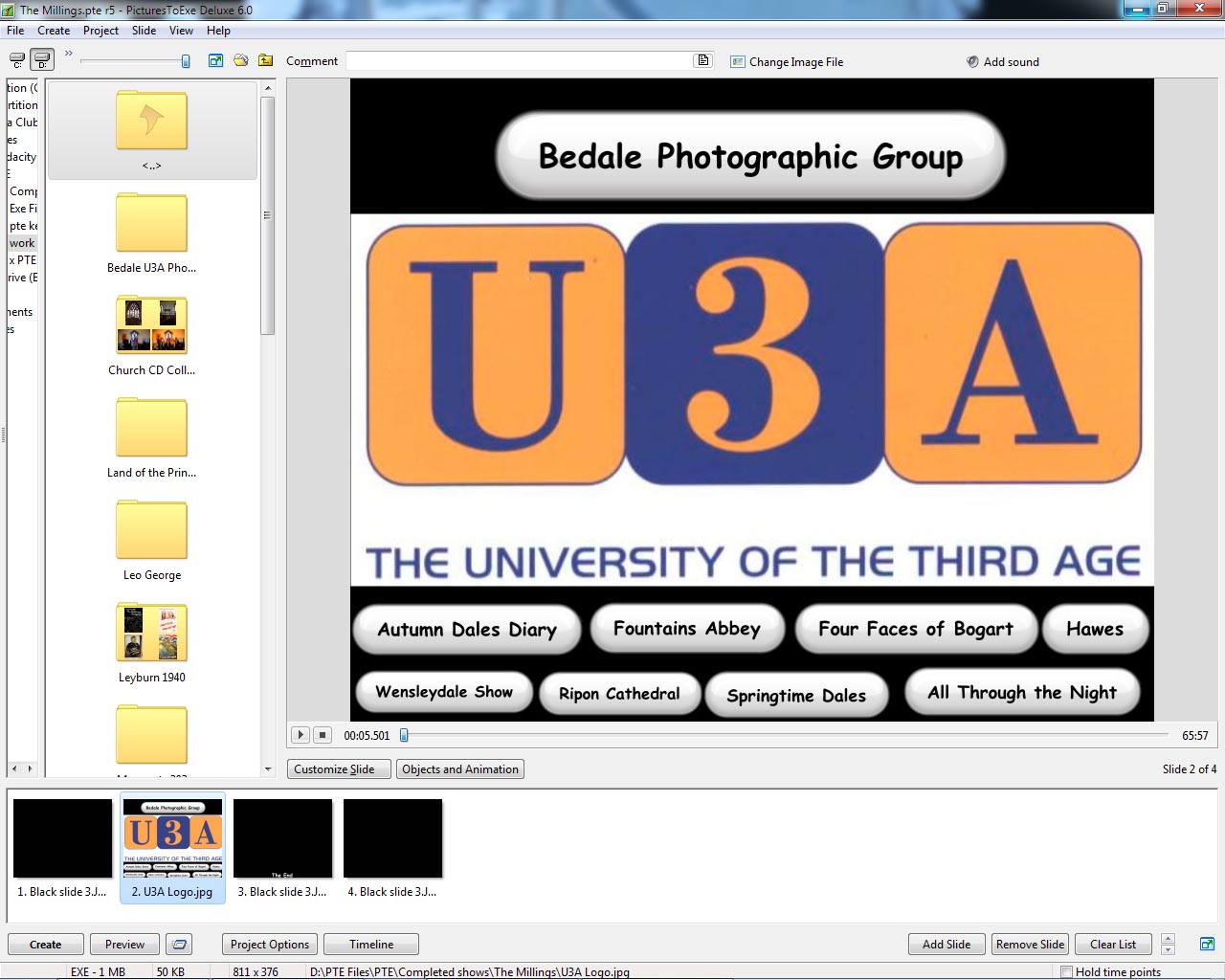Click full-screen slide list icon bottom right

(1207, 944)
